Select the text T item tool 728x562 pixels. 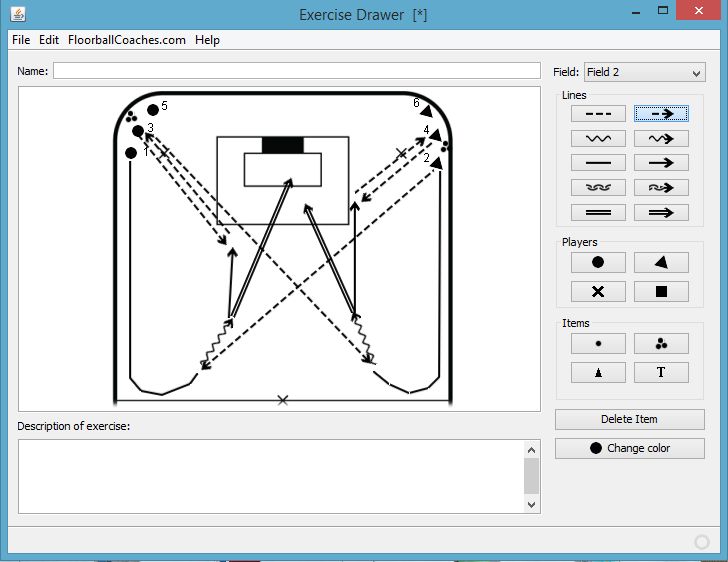(x=661, y=372)
